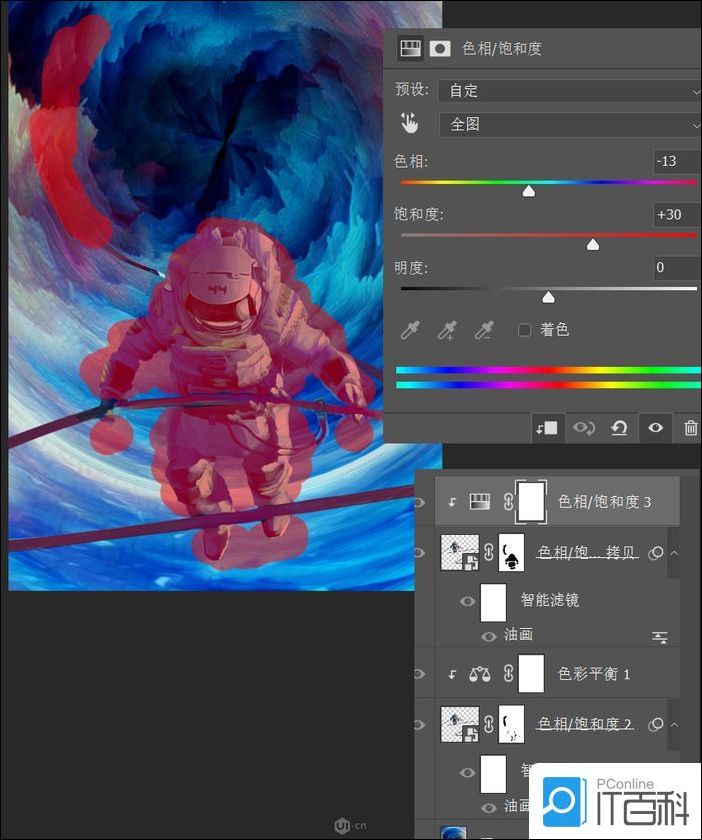
Task: Toggle the eye beside first 油画 filter
Action: 489,636
